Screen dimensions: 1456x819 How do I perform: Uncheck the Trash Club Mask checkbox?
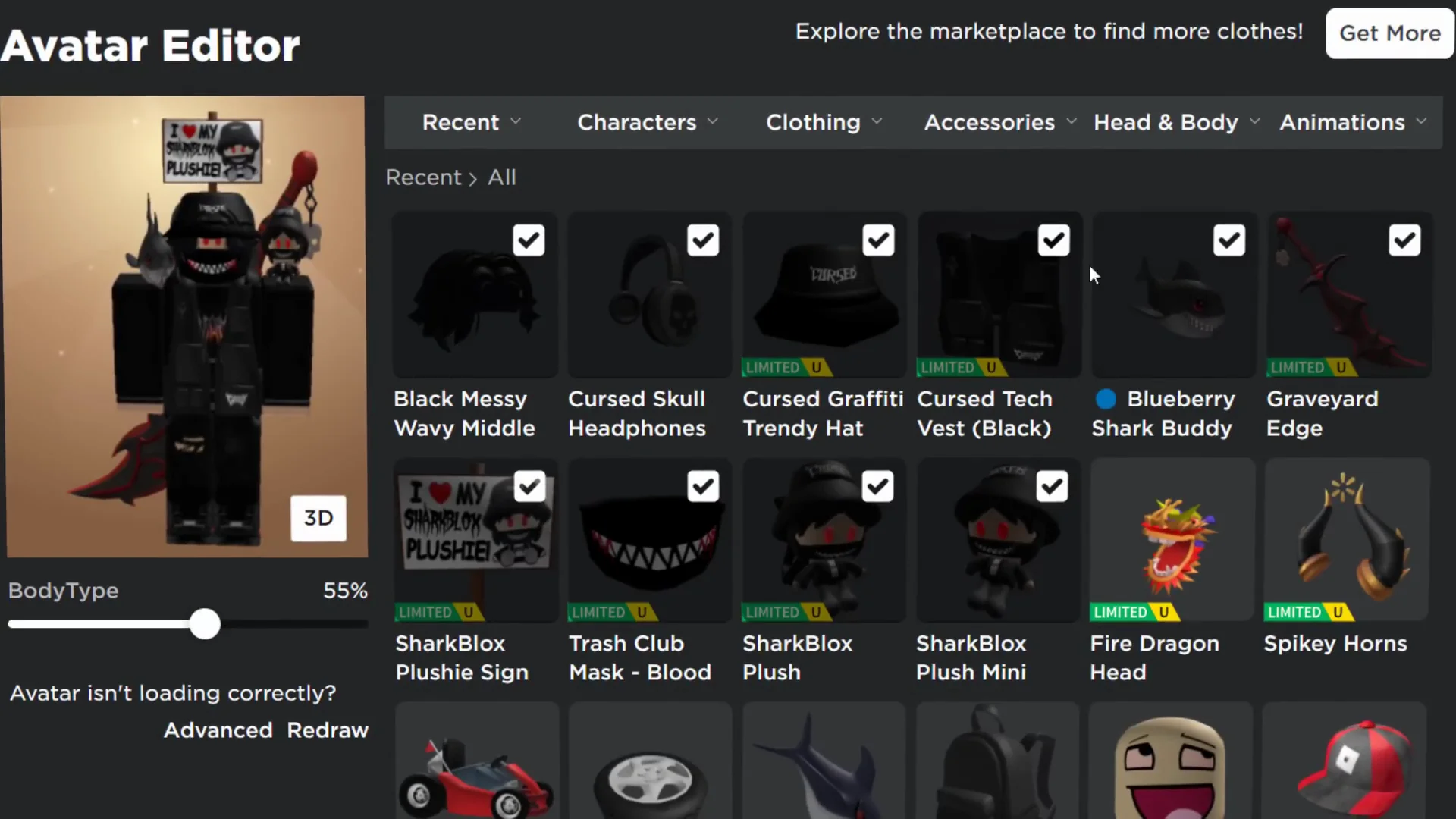(703, 486)
